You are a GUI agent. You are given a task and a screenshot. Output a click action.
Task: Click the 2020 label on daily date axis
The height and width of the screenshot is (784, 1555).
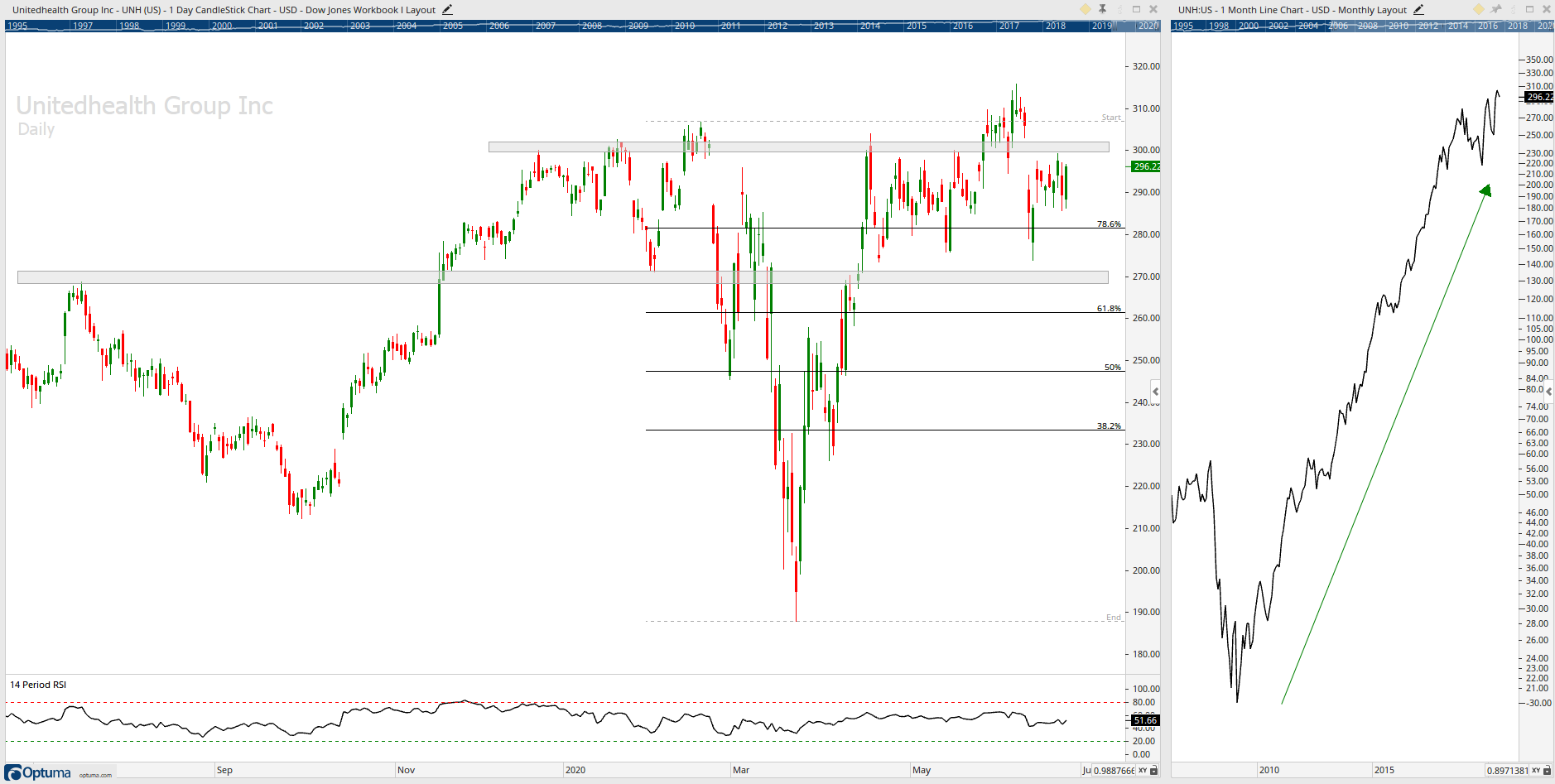tap(575, 770)
